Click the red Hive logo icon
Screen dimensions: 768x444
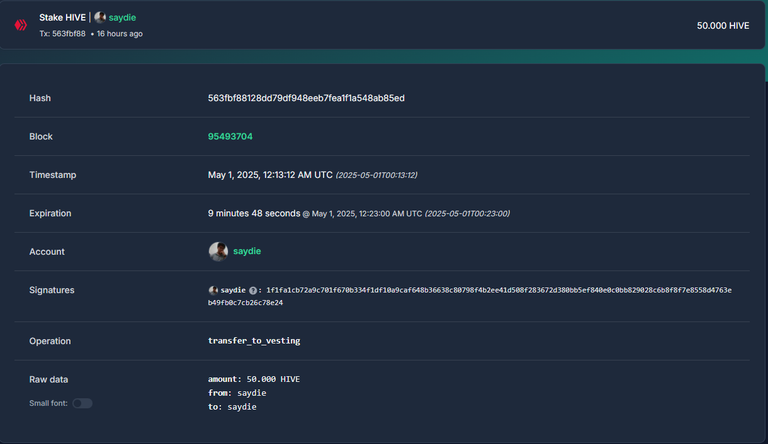(21, 25)
